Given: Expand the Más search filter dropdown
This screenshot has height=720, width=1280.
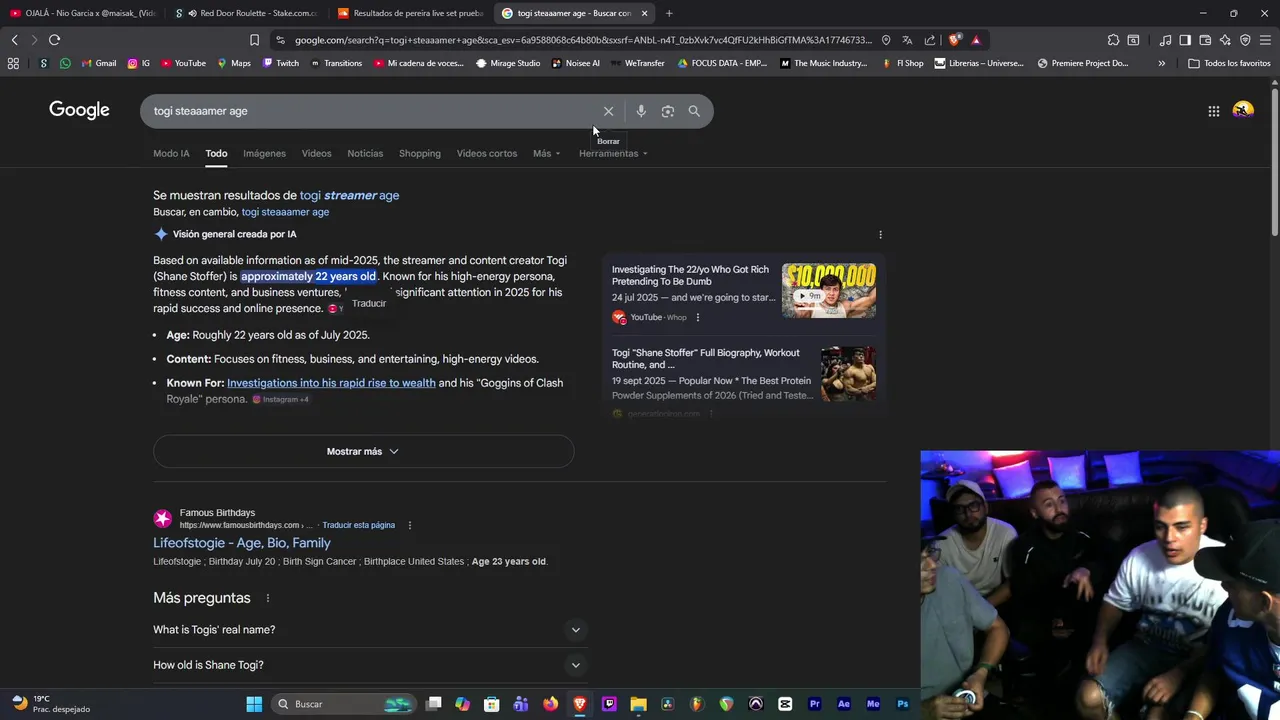Looking at the screenshot, I should [547, 153].
